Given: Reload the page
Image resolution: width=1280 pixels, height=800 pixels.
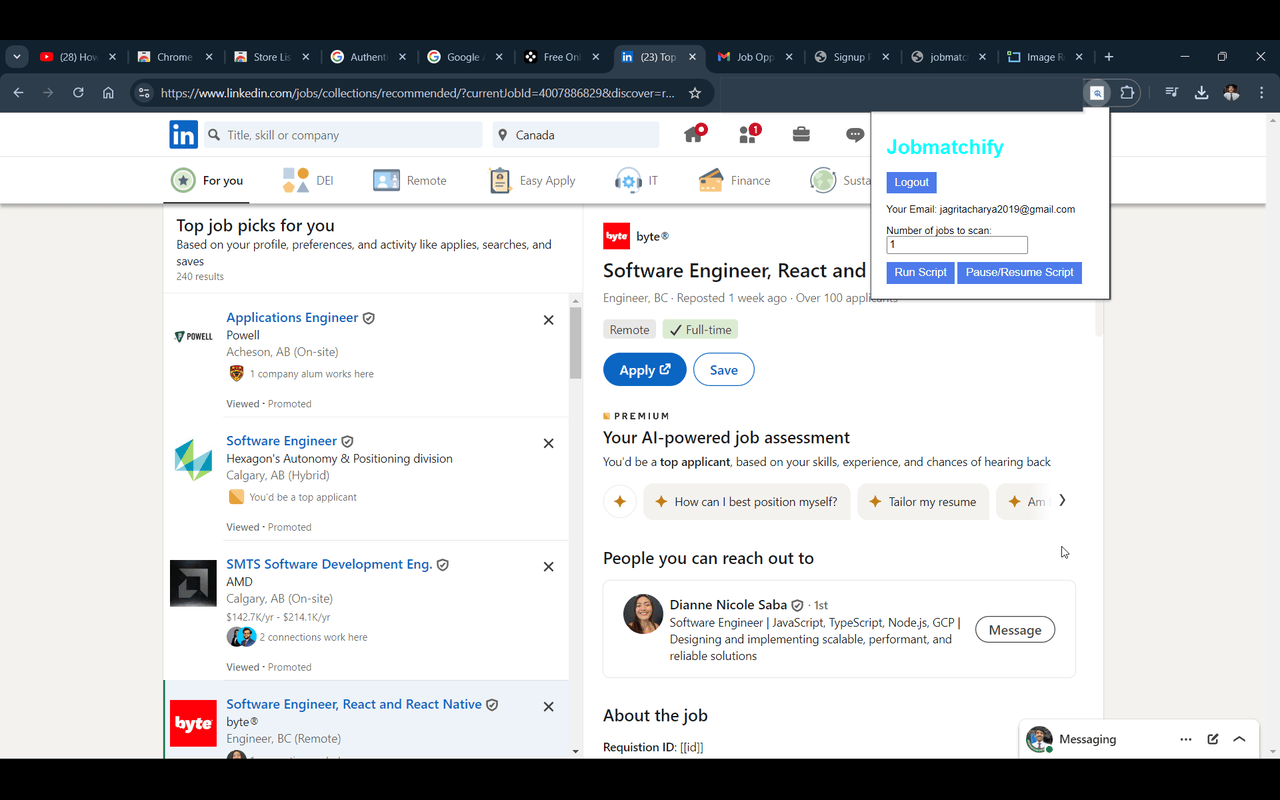Looking at the screenshot, I should (78, 93).
